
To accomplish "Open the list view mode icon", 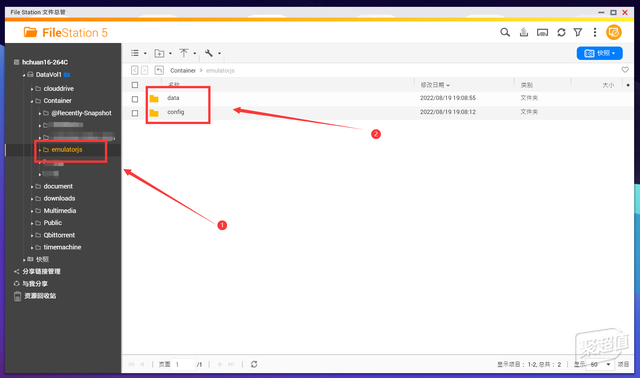I will tap(135, 53).
